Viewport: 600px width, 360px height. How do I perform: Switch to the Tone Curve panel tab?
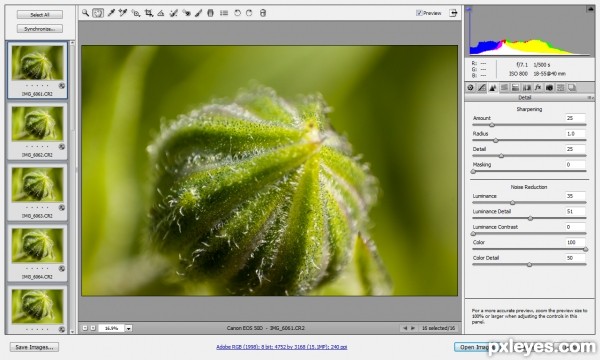tap(482, 88)
